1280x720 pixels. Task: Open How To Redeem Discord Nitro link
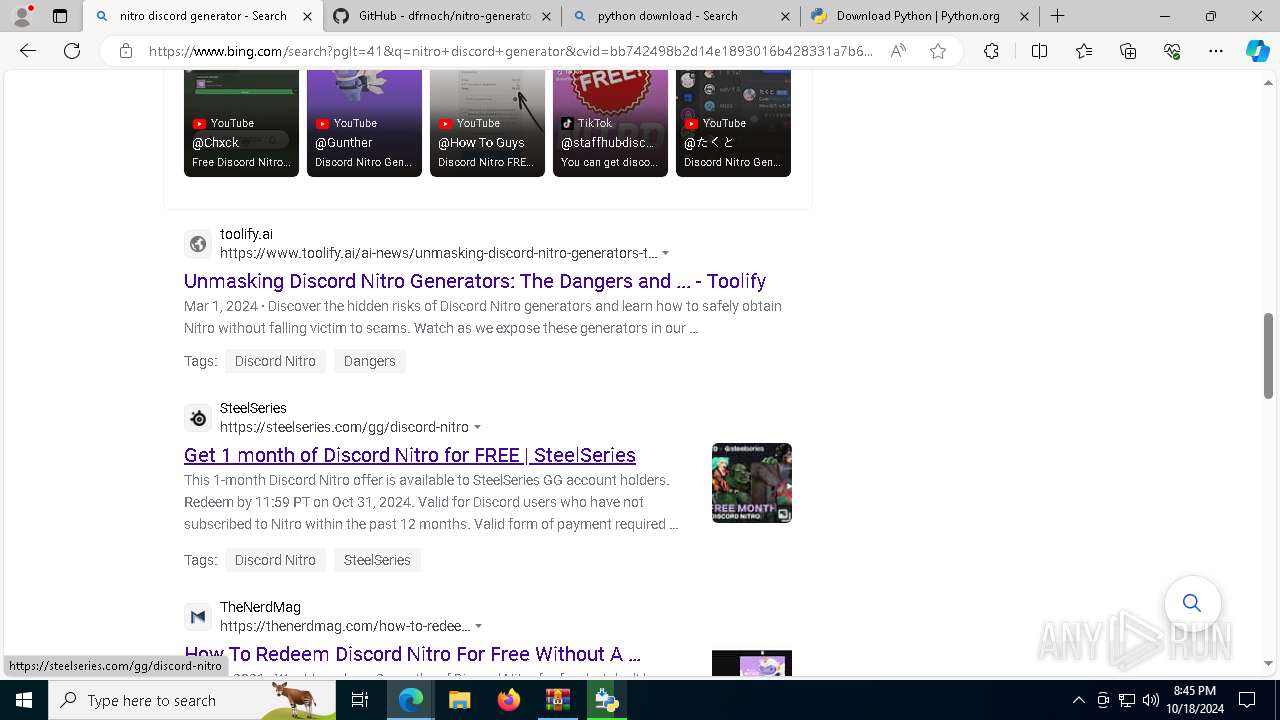click(x=412, y=654)
